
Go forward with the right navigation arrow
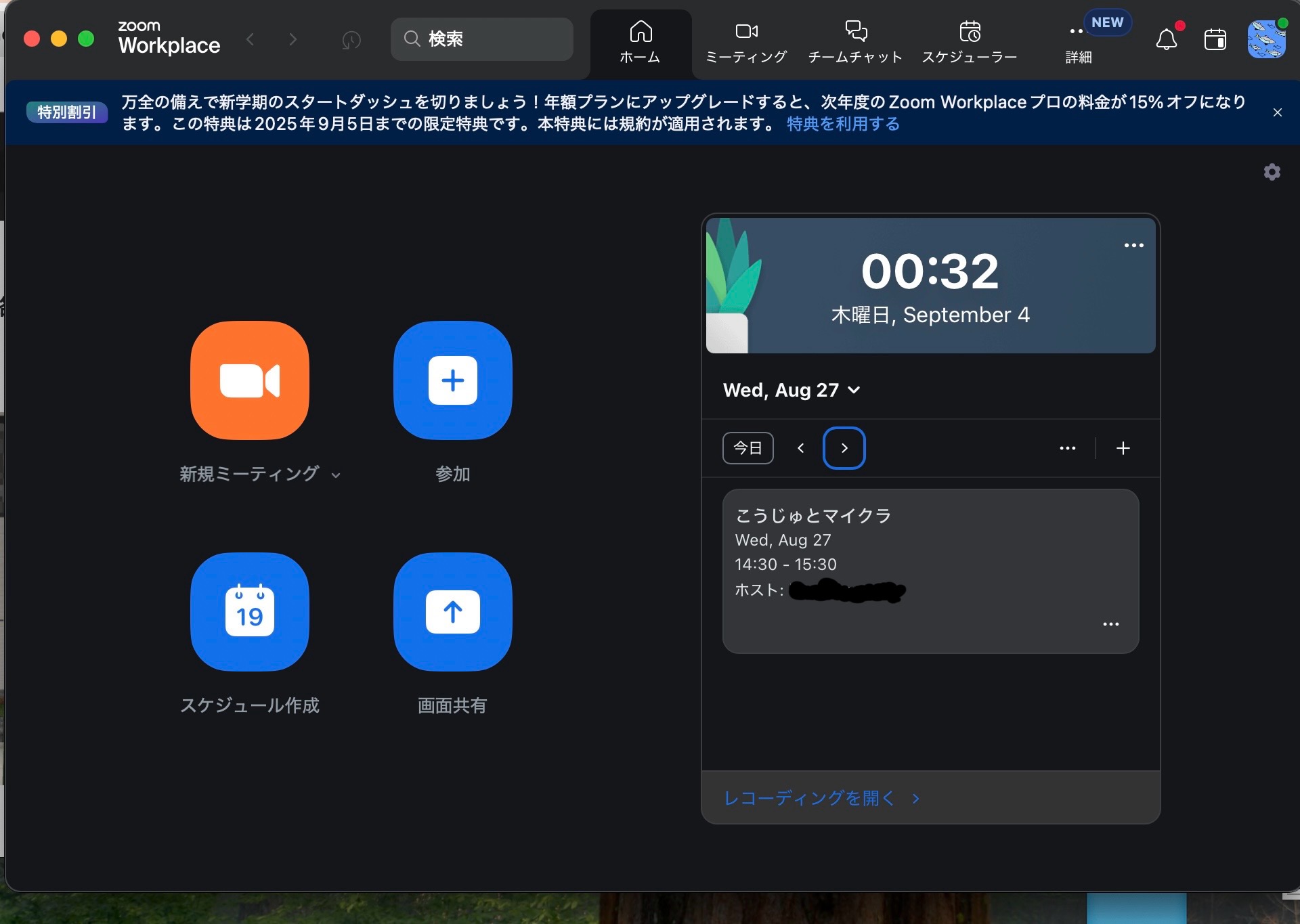click(x=292, y=39)
